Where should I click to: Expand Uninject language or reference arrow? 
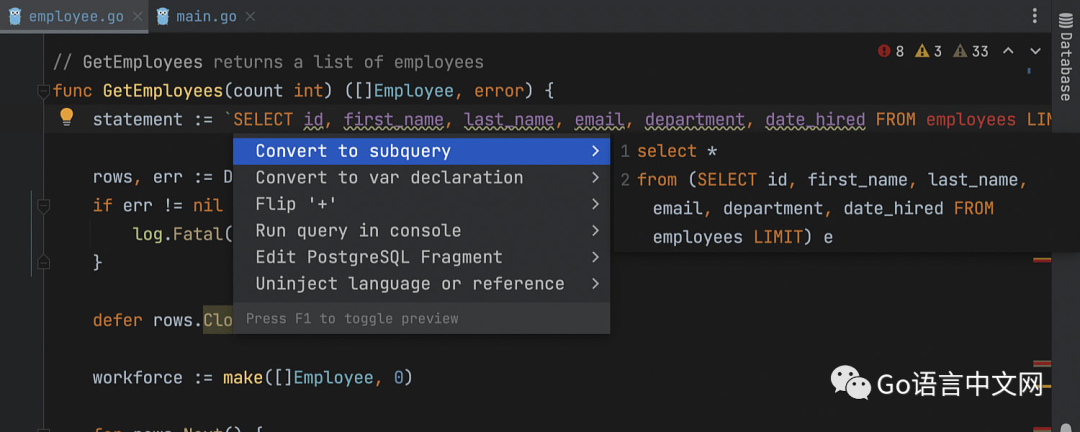[595, 284]
